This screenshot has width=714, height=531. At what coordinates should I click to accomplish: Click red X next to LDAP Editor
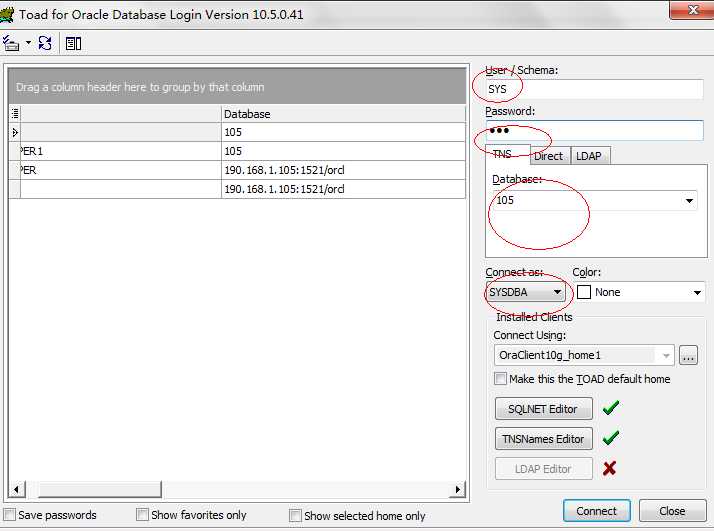click(x=609, y=468)
